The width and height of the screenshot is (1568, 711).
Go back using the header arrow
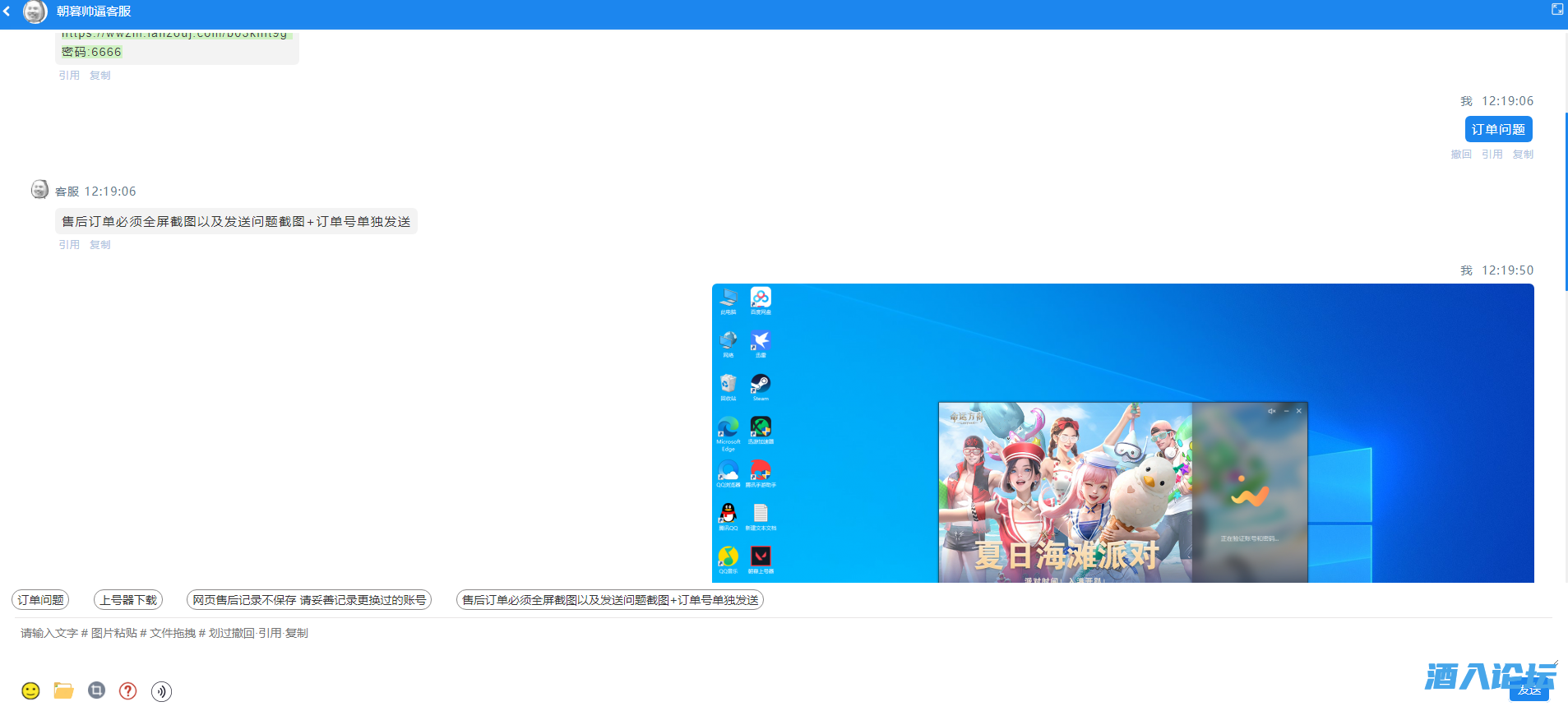coord(7,12)
